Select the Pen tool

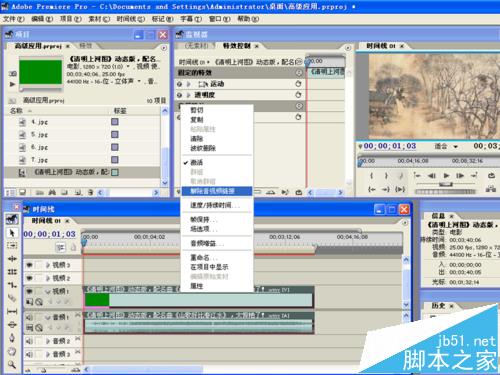pos(12,338)
